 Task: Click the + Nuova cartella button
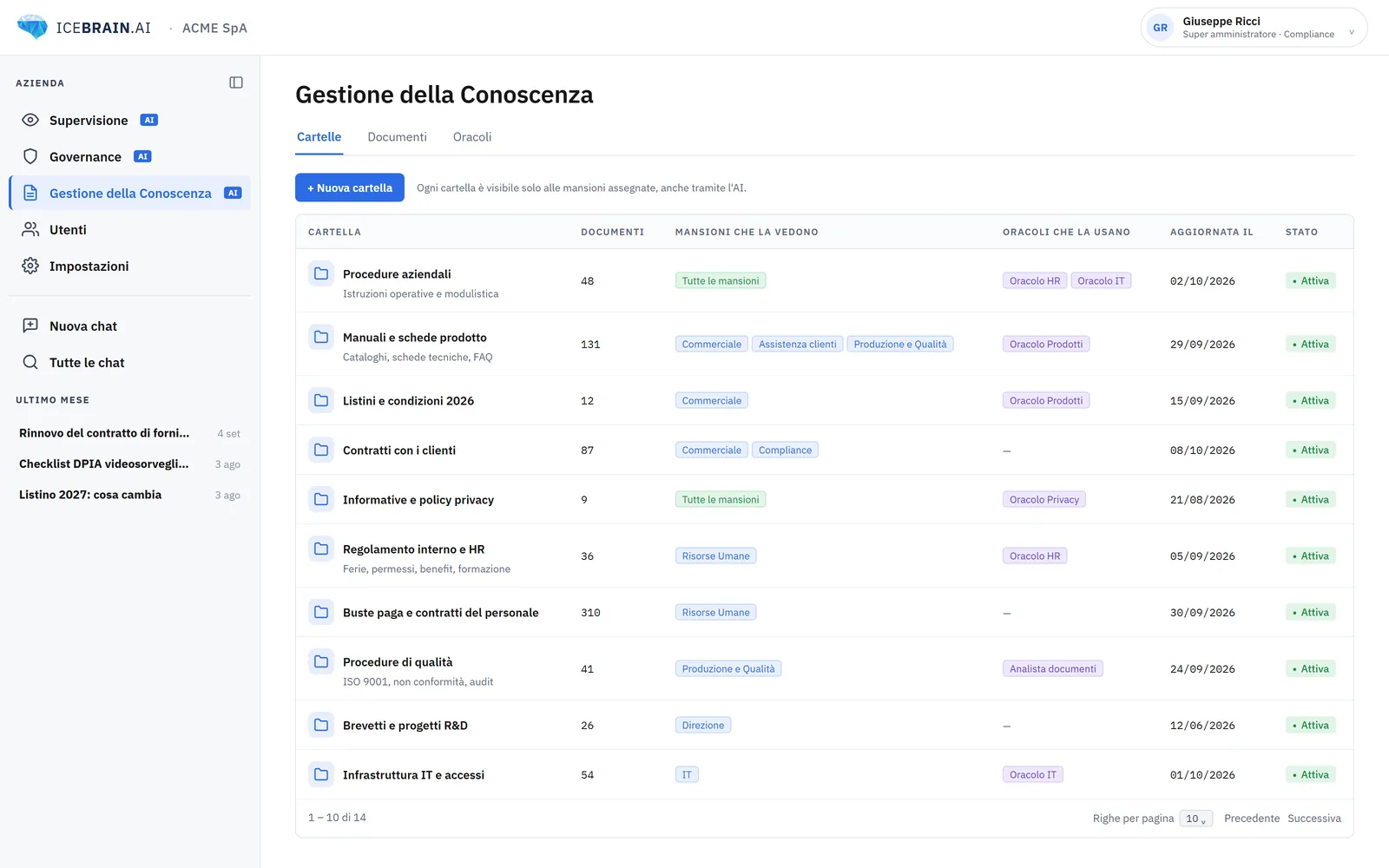tap(350, 187)
